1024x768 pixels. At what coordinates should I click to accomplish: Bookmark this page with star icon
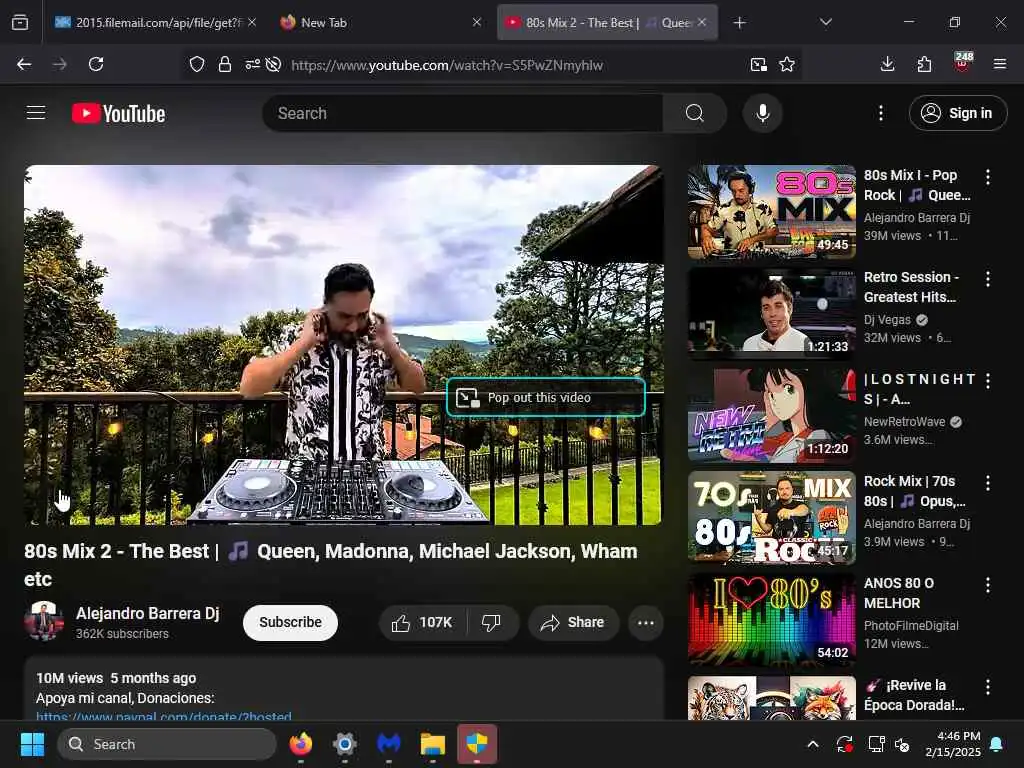[787, 64]
